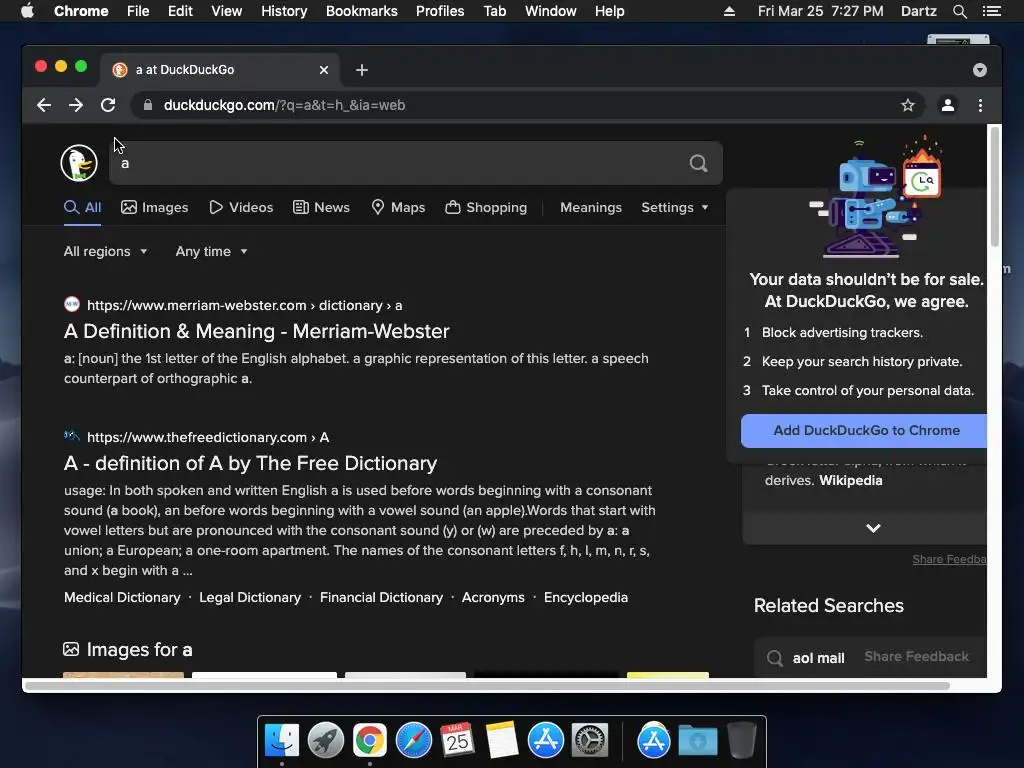
Task: Switch to the Maps search tab
Action: pos(398,208)
